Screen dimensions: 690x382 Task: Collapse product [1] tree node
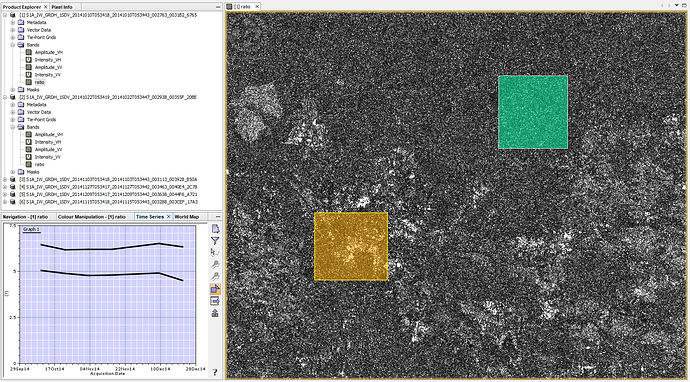pos(5,15)
